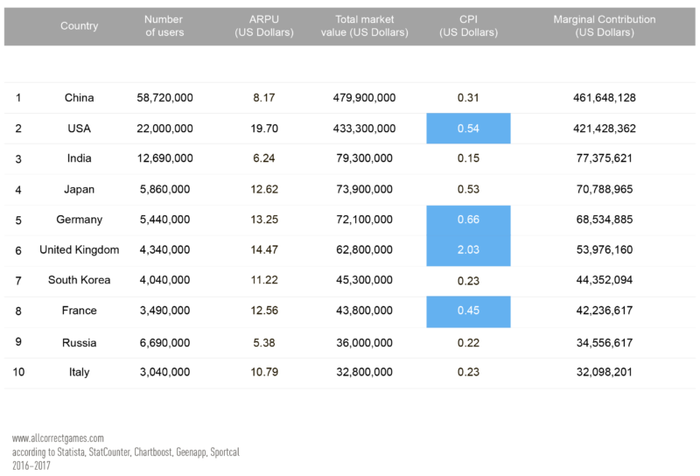This screenshot has width=700, height=476.
Task: Click the CPI (US Dollars) header
Action: coord(468,26)
